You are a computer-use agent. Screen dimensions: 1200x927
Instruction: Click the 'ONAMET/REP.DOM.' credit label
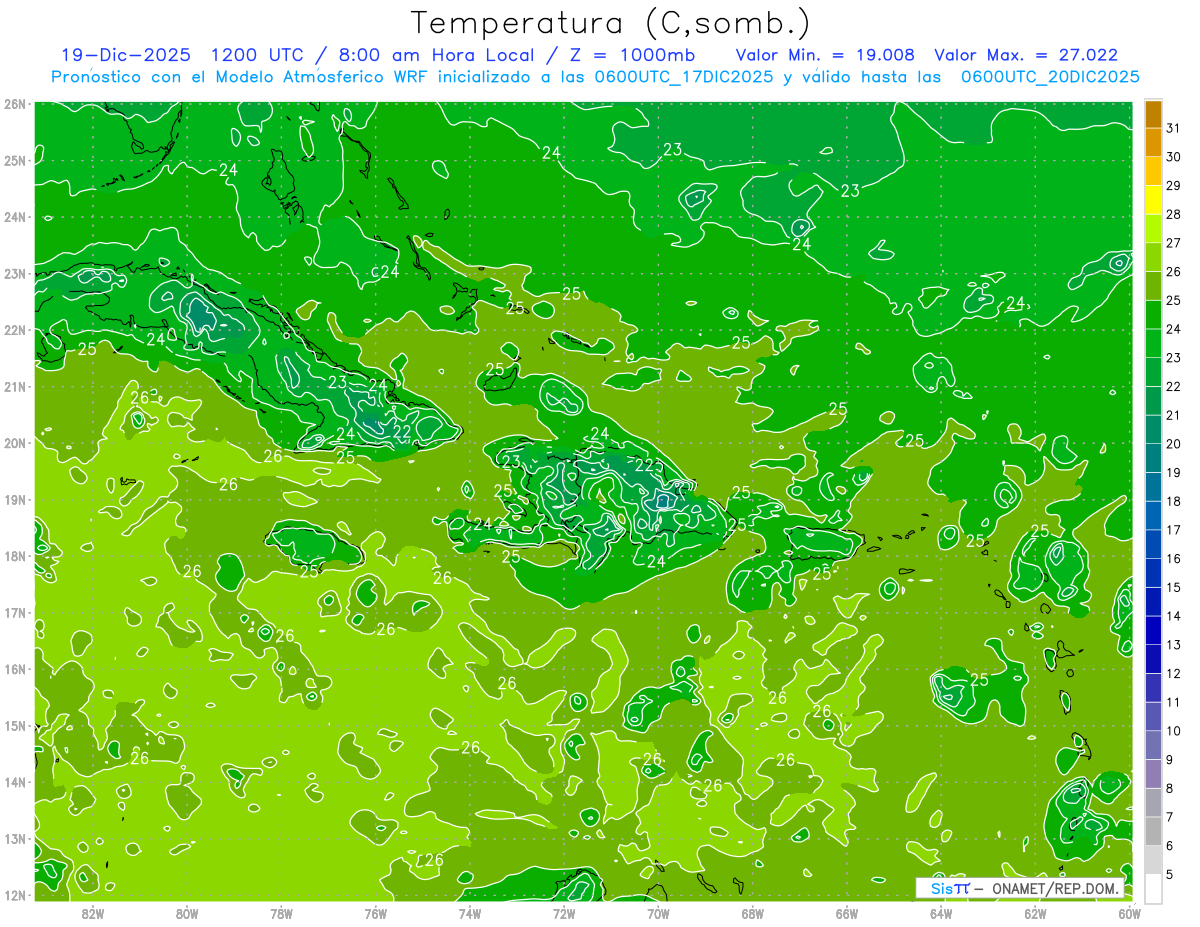click(1055, 888)
